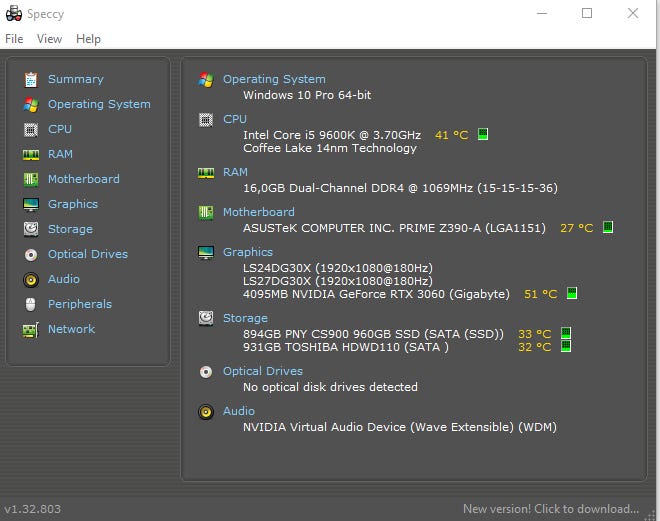Viewport: 660px width, 521px height.
Task: Click the version text v1.32.803
Action: point(33,509)
